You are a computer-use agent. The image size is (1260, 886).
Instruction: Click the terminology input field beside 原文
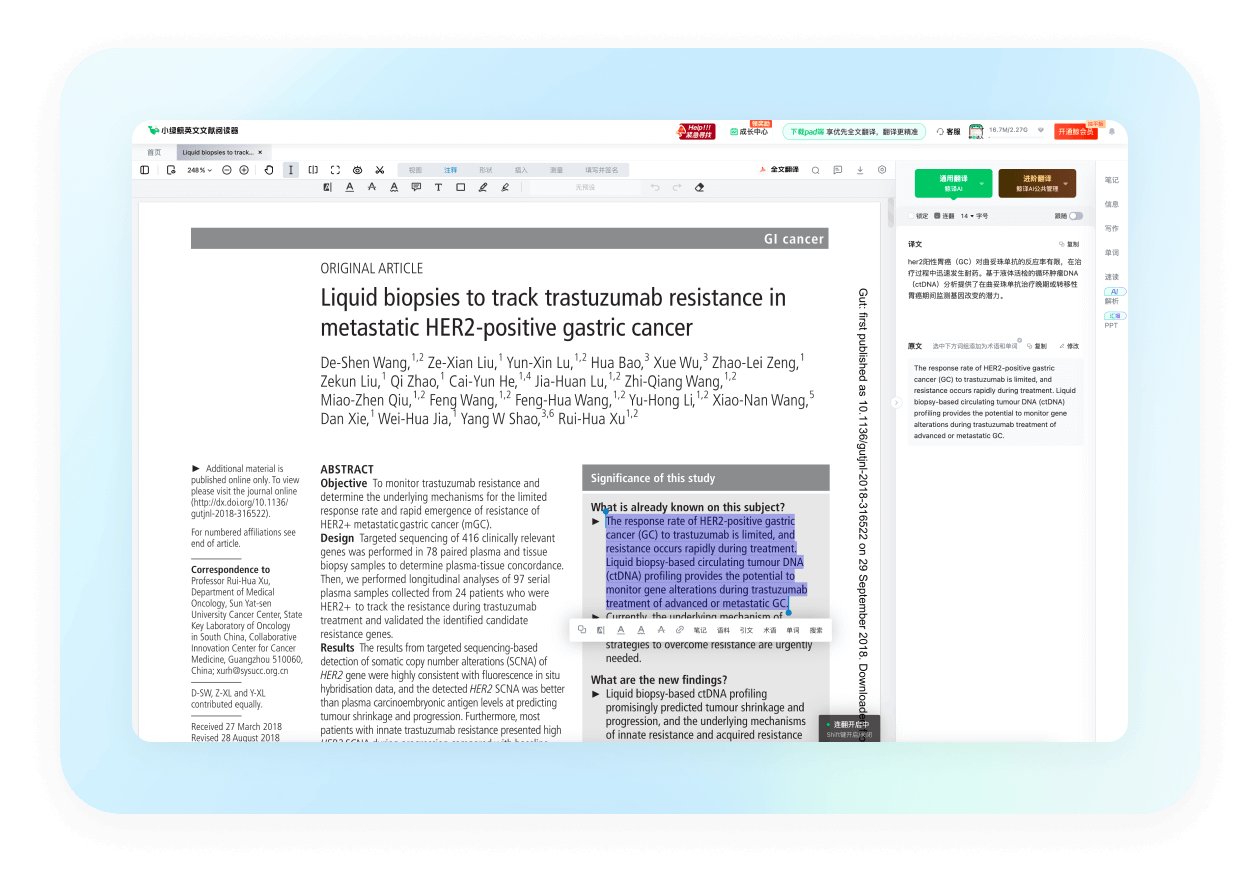click(974, 346)
